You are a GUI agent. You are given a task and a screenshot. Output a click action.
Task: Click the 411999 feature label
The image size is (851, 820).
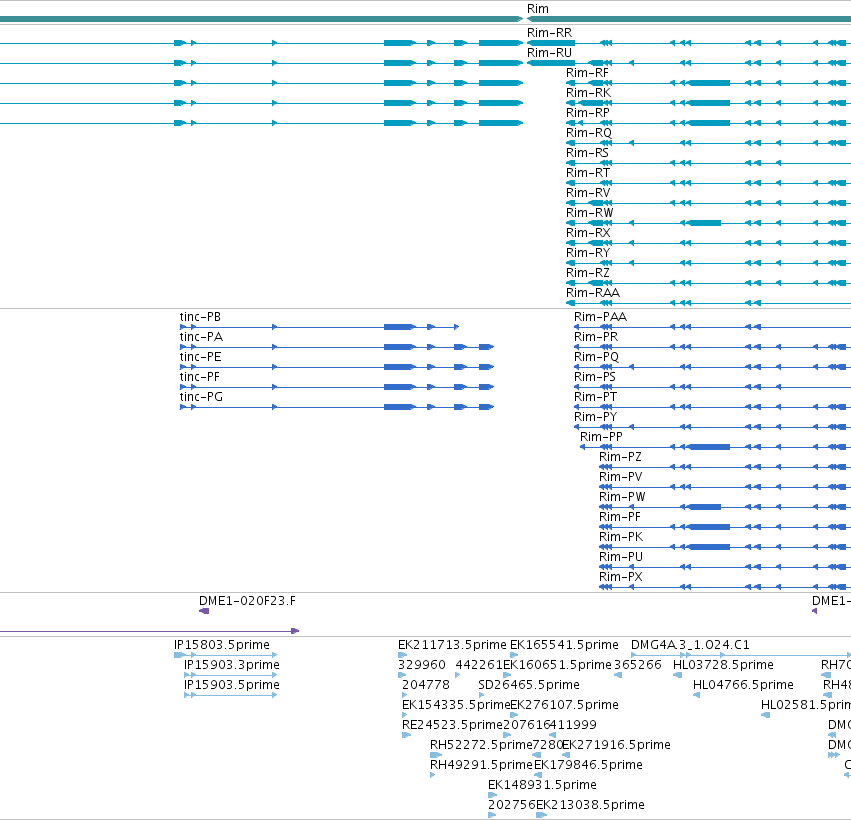(573, 726)
